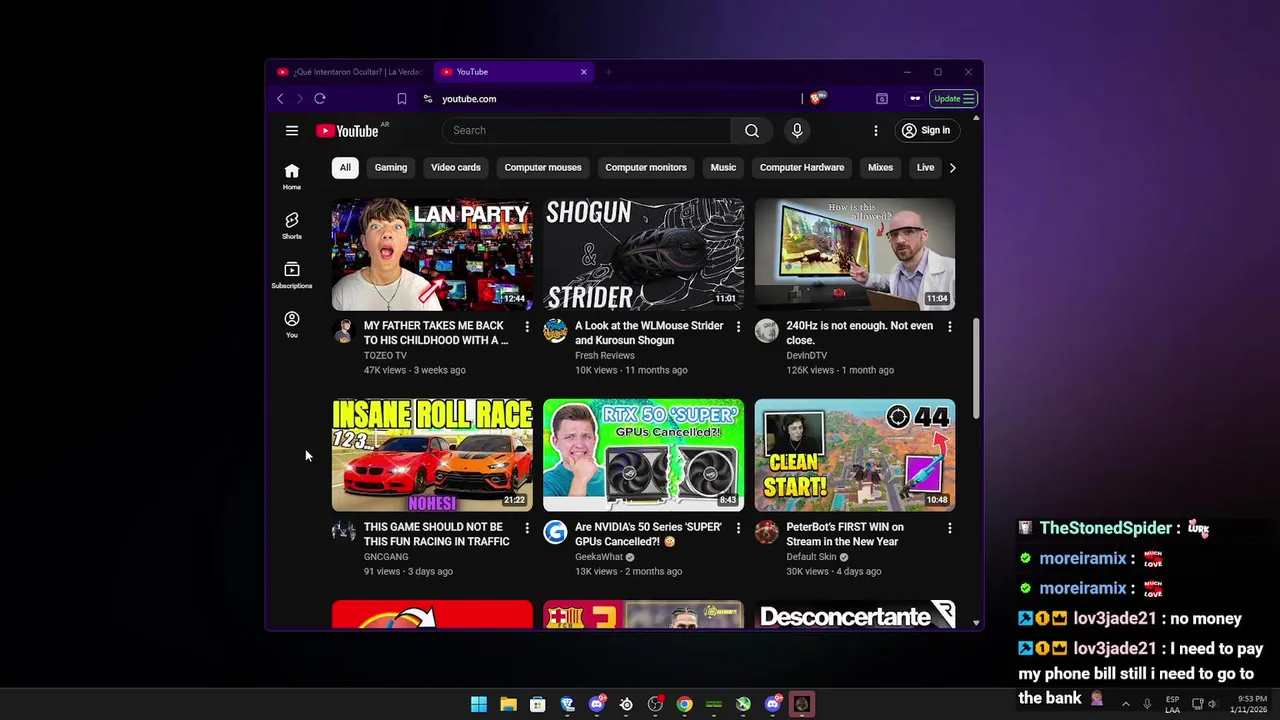This screenshot has height=720, width=1280.
Task: Select the Computer Hardware filter chip
Action: pyautogui.click(x=802, y=168)
